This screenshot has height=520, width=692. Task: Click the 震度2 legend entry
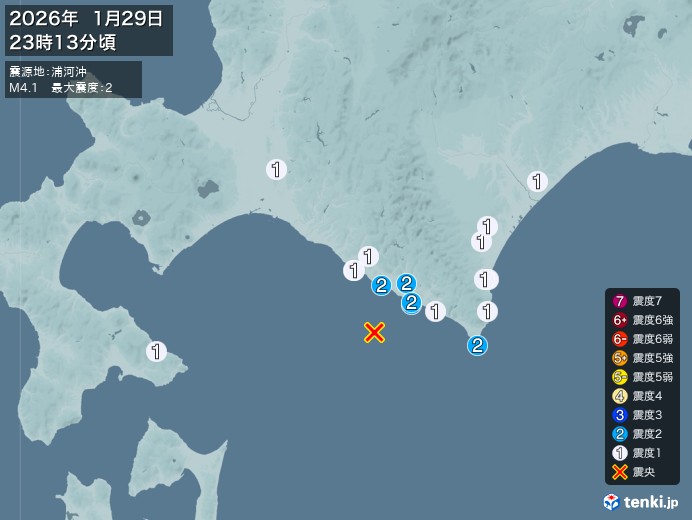tap(637, 434)
